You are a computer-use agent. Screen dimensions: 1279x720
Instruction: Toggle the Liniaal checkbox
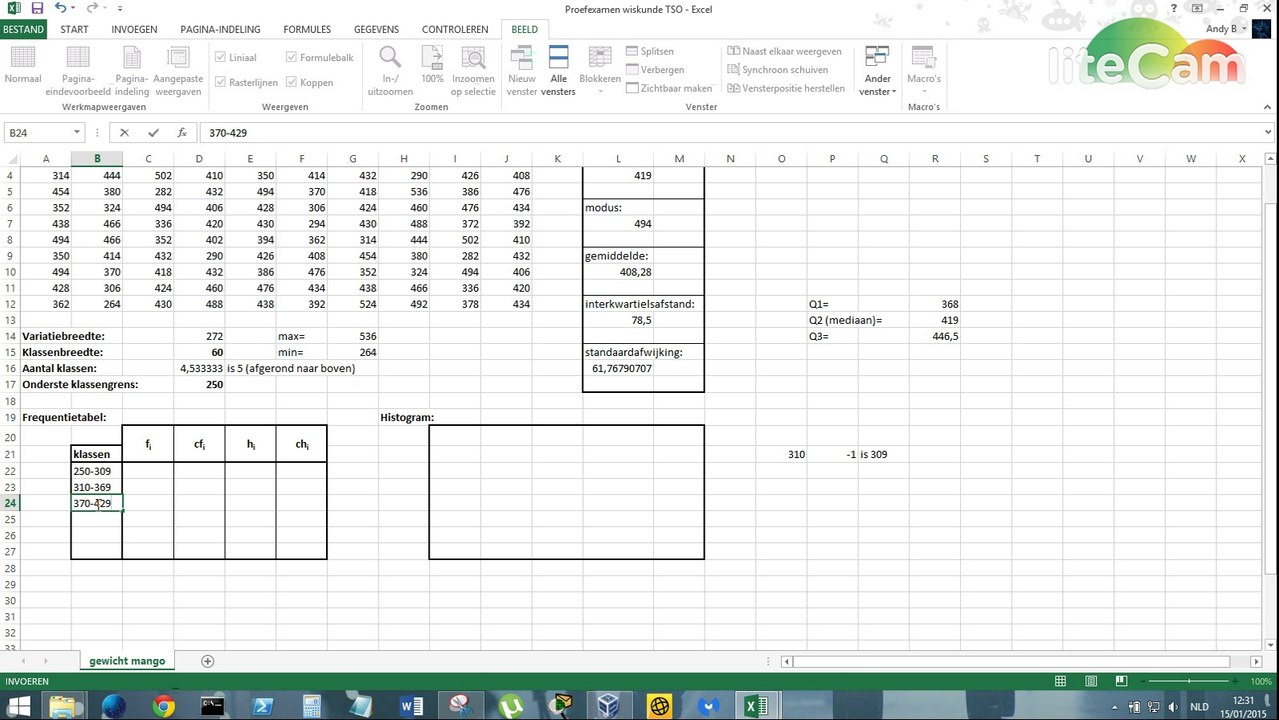coord(222,58)
